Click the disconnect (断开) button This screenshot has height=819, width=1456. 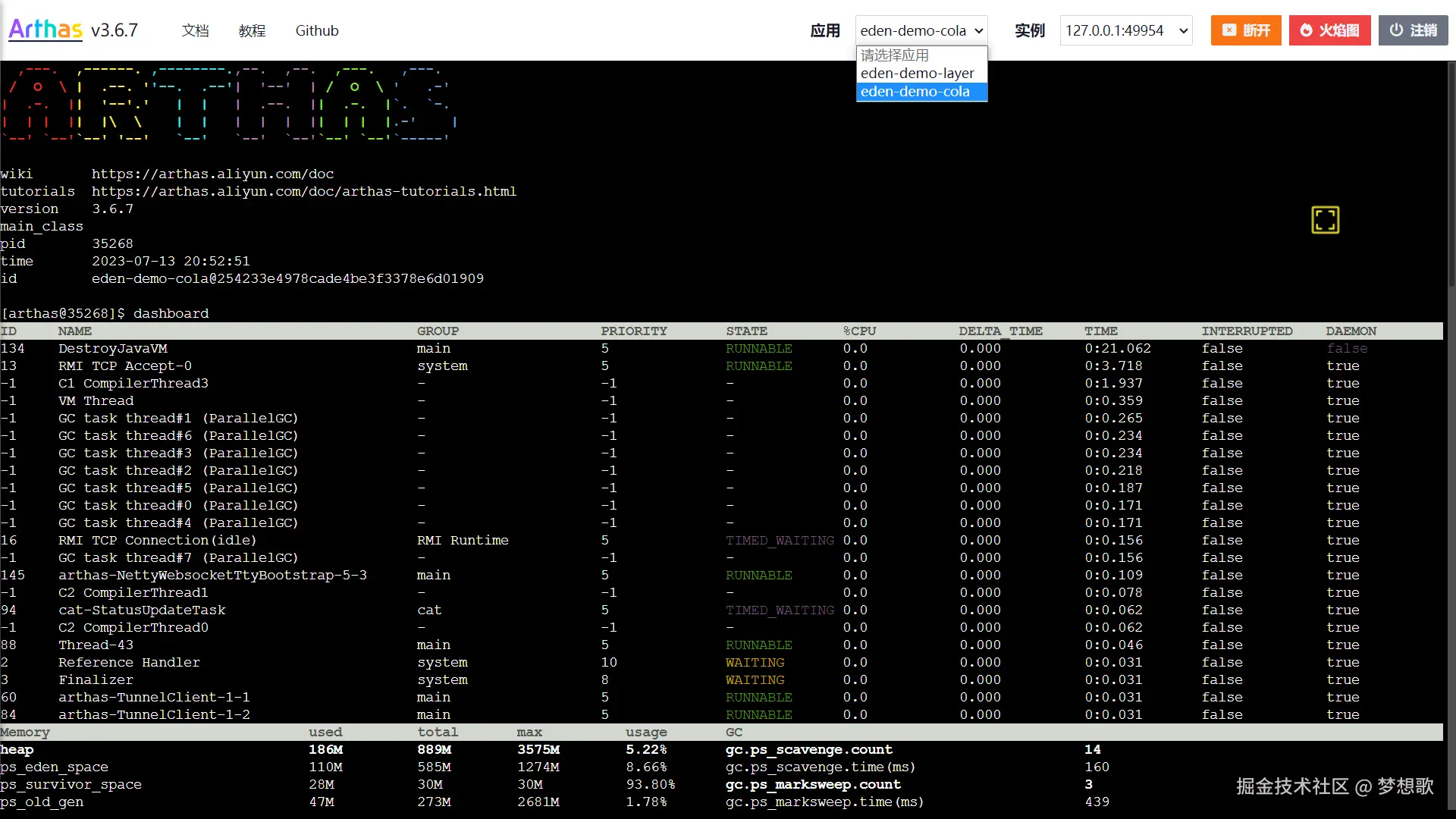(x=1245, y=30)
